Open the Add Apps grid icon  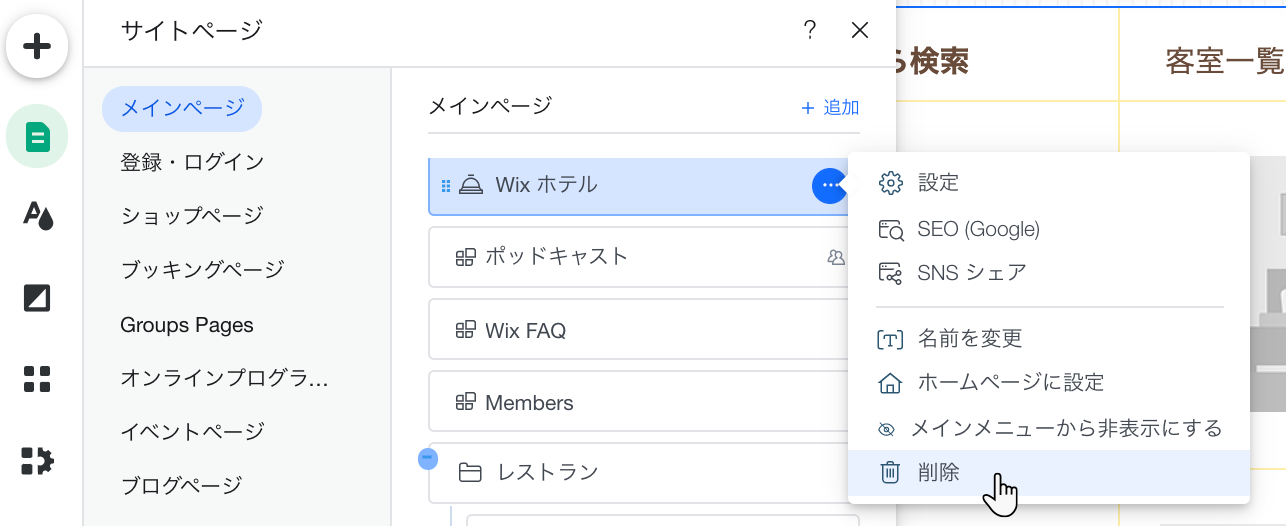coord(37,380)
